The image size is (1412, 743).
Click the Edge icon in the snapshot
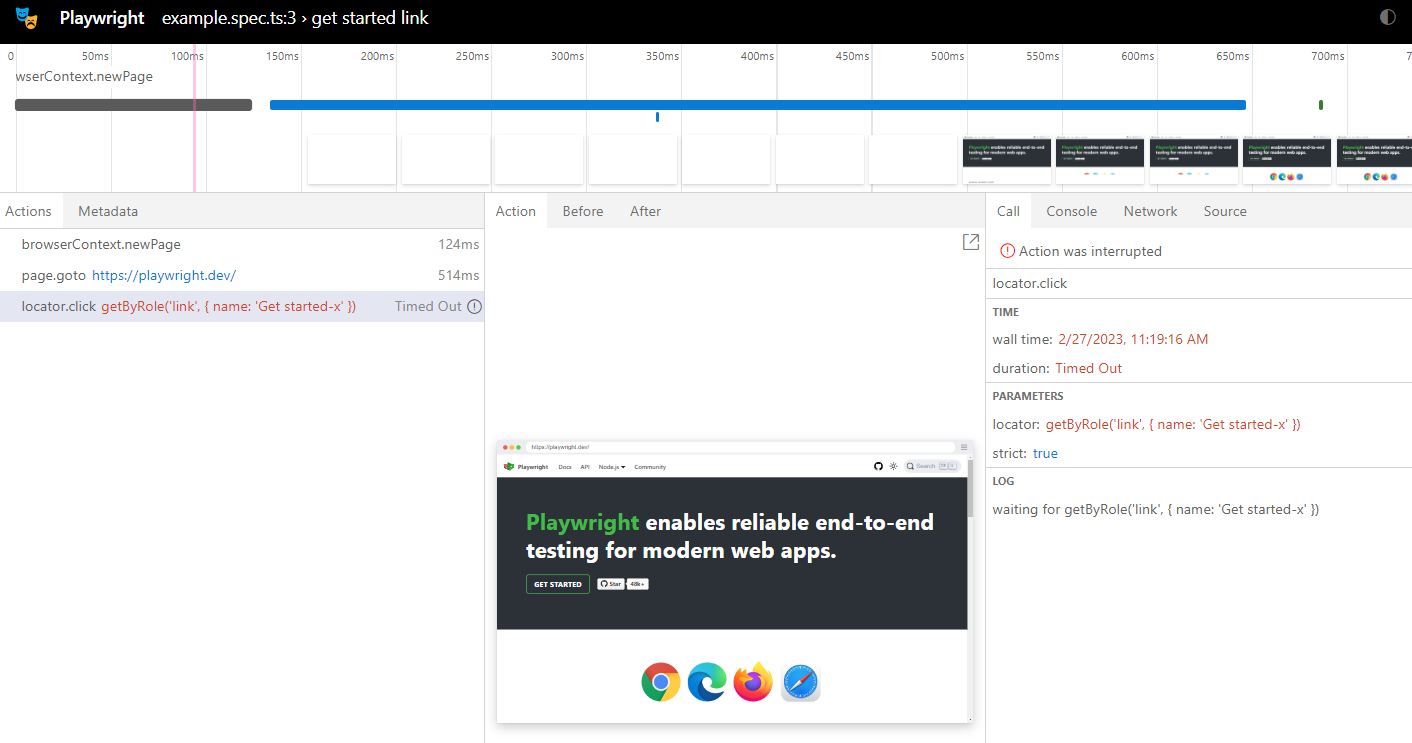click(706, 682)
